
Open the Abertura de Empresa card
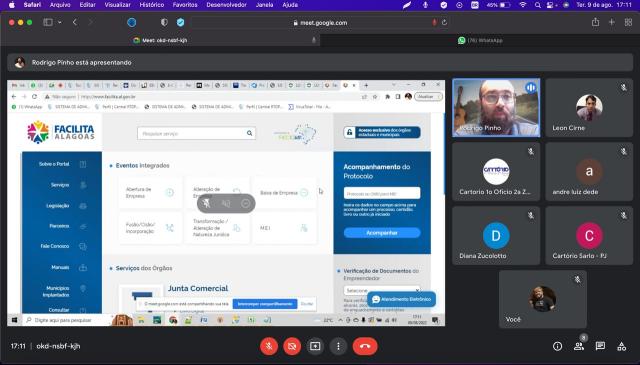150,193
